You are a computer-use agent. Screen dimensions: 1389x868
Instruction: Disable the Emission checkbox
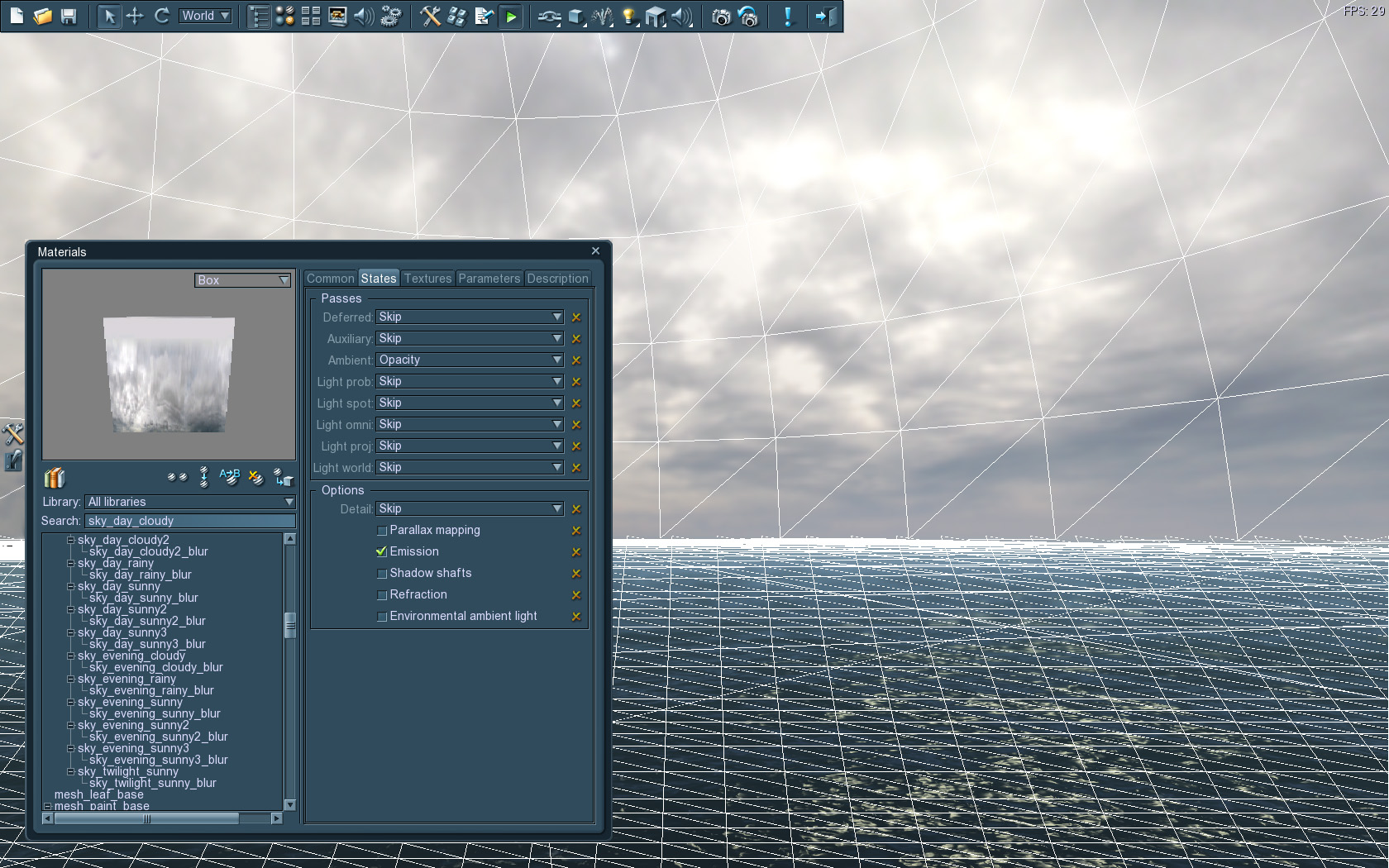click(381, 551)
